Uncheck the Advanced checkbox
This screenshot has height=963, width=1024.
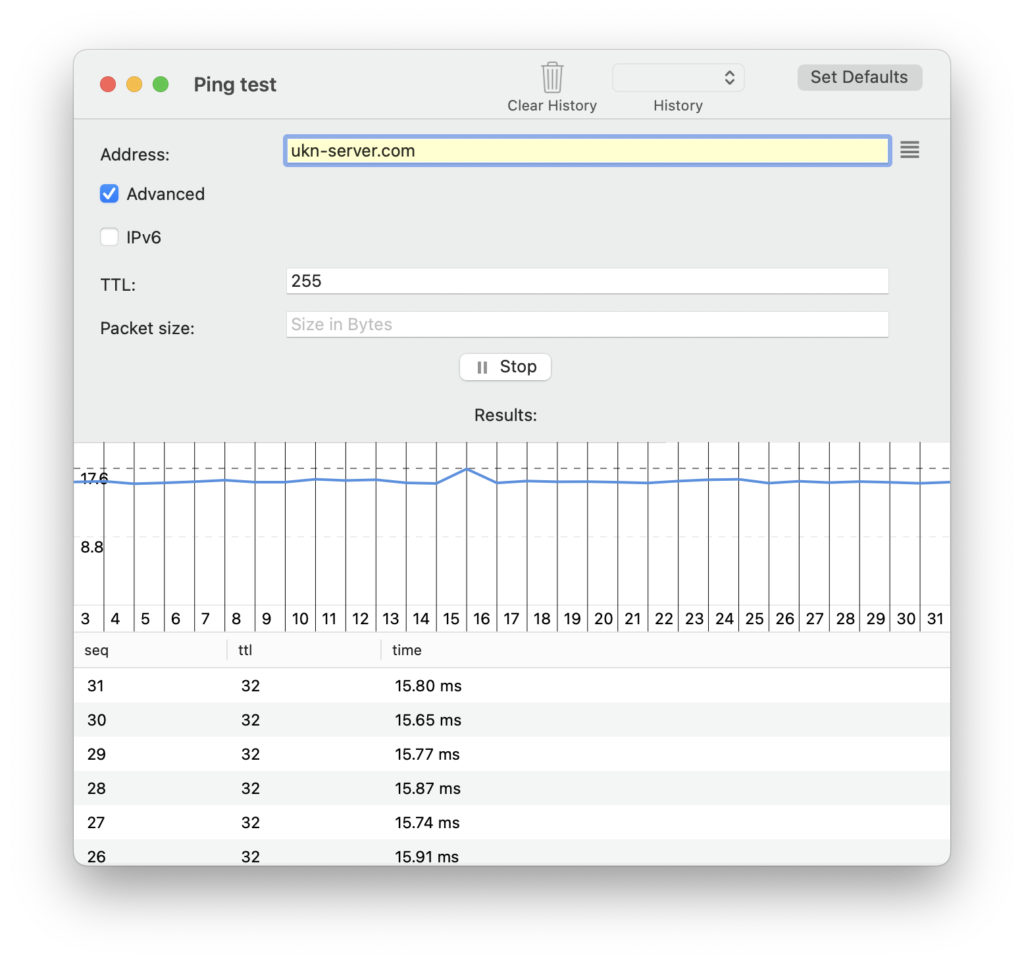(x=109, y=194)
